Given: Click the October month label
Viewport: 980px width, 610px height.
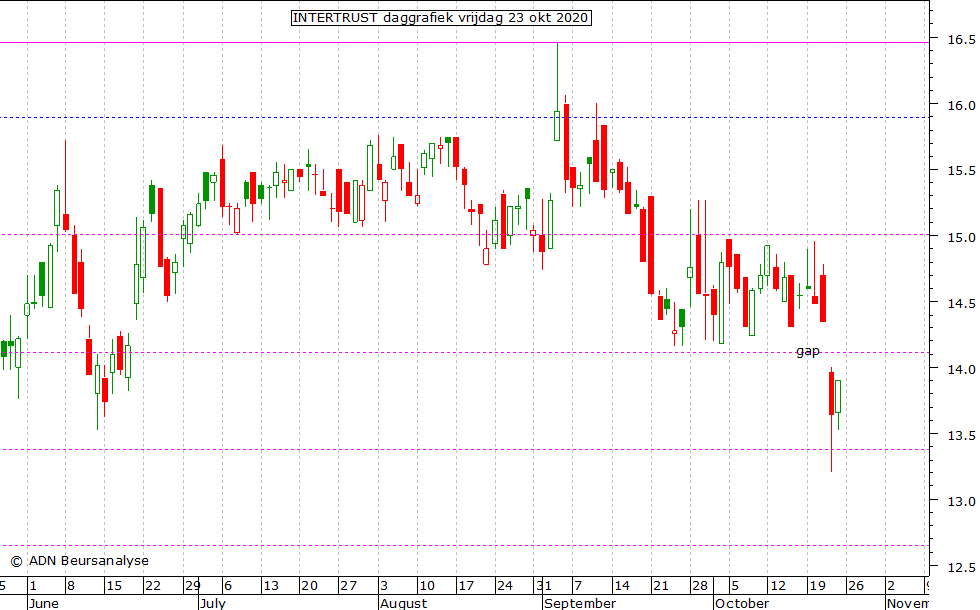Looking at the screenshot, I should point(742,603).
